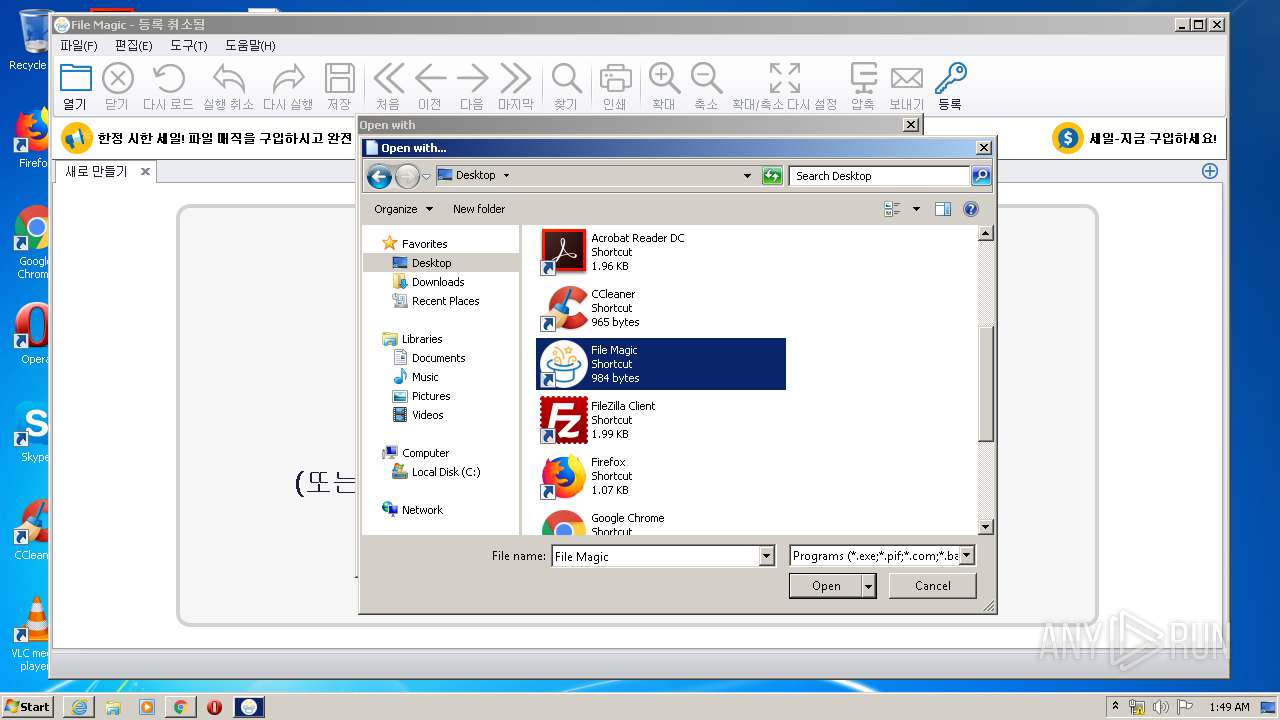Click the New folder button
This screenshot has height=720, width=1280.
(479, 209)
